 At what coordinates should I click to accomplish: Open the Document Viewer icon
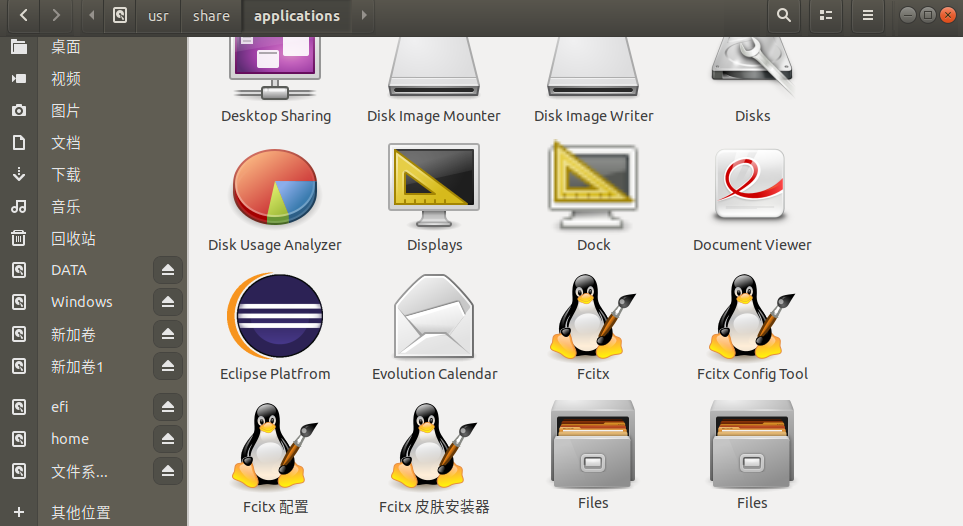(752, 184)
